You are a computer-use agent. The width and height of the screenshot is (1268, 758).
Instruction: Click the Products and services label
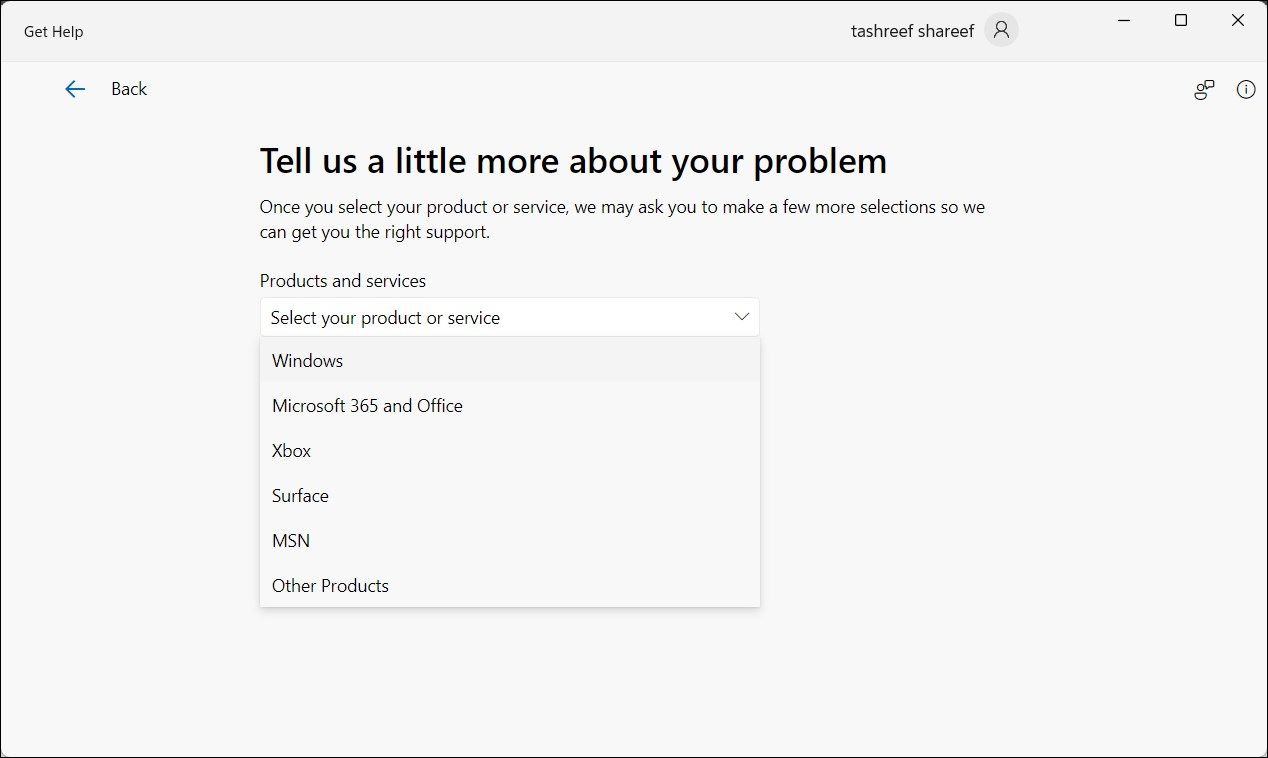click(343, 281)
